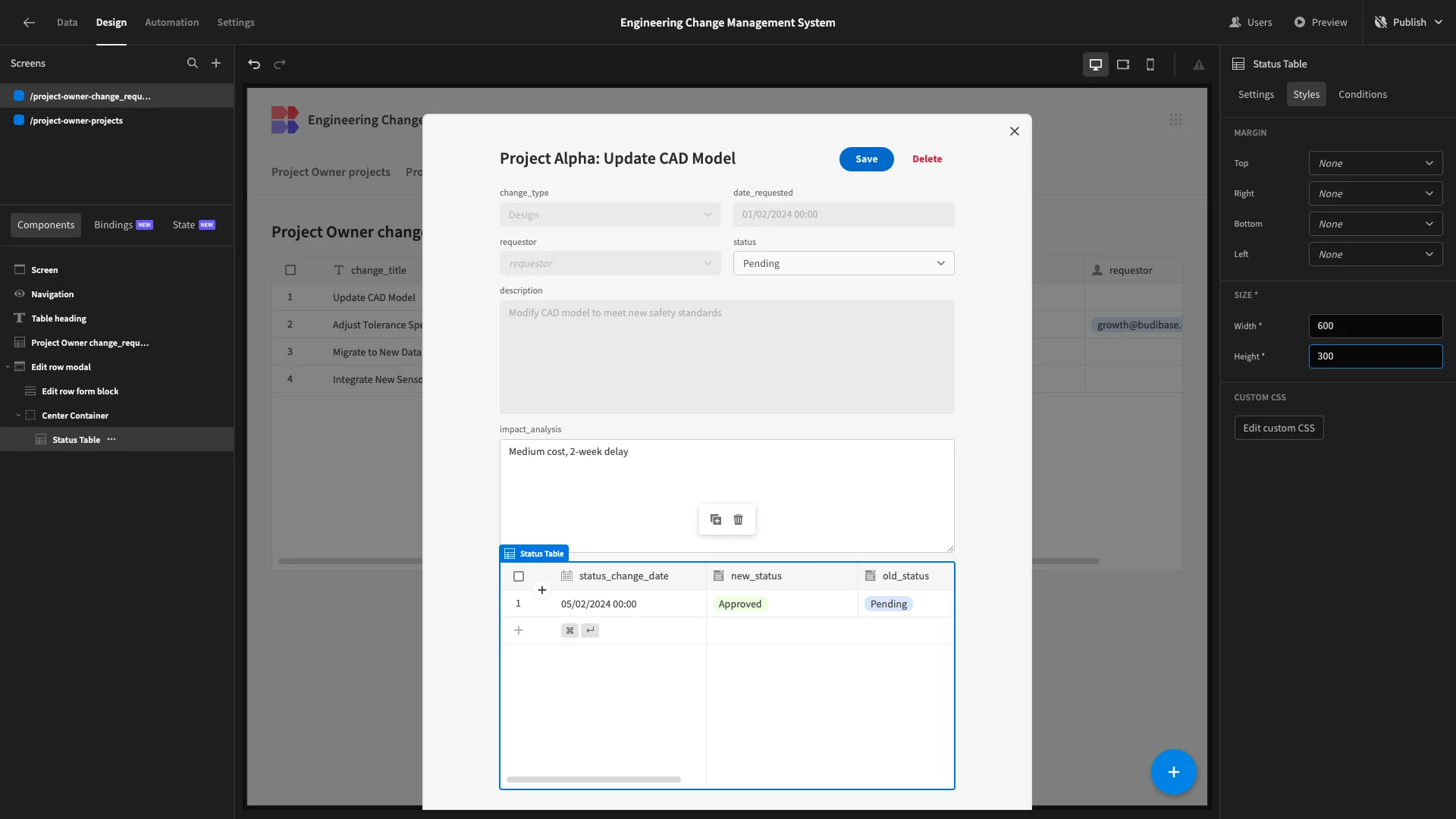Add a new row in Status Table

click(x=519, y=630)
